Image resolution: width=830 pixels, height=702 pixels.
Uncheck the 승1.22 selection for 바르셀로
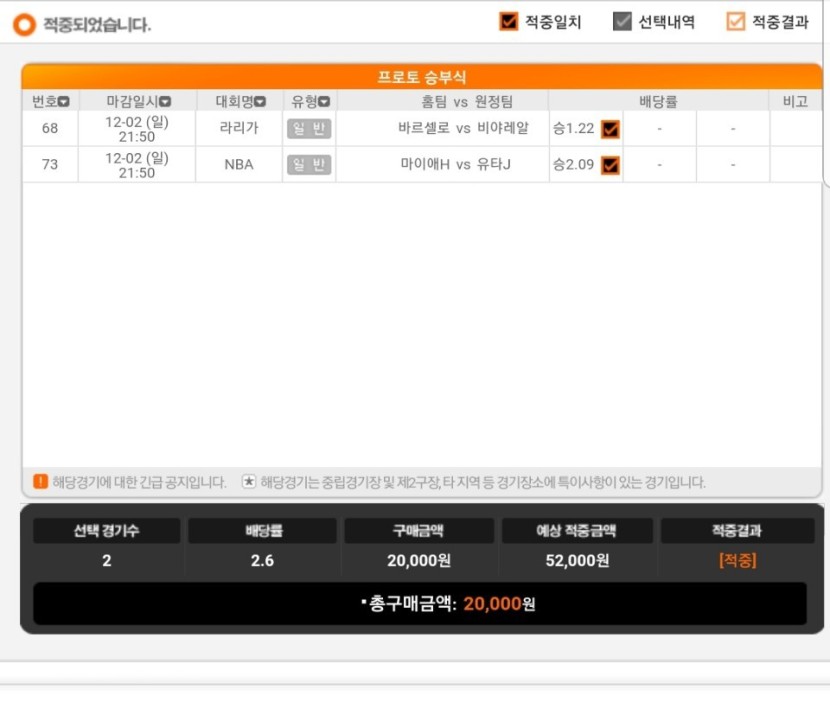pos(610,129)
